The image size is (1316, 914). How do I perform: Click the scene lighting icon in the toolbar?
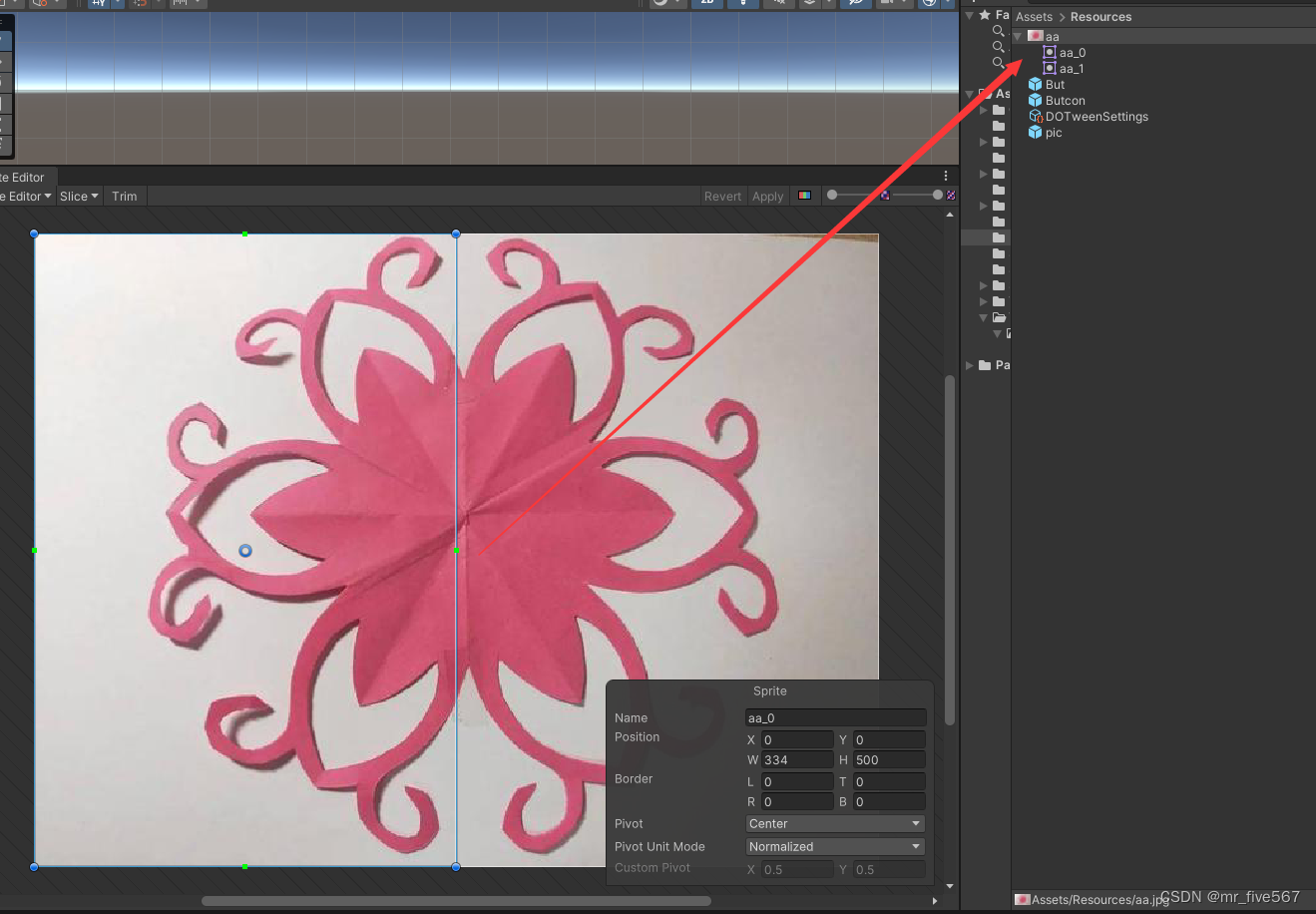tap(743, 4)
